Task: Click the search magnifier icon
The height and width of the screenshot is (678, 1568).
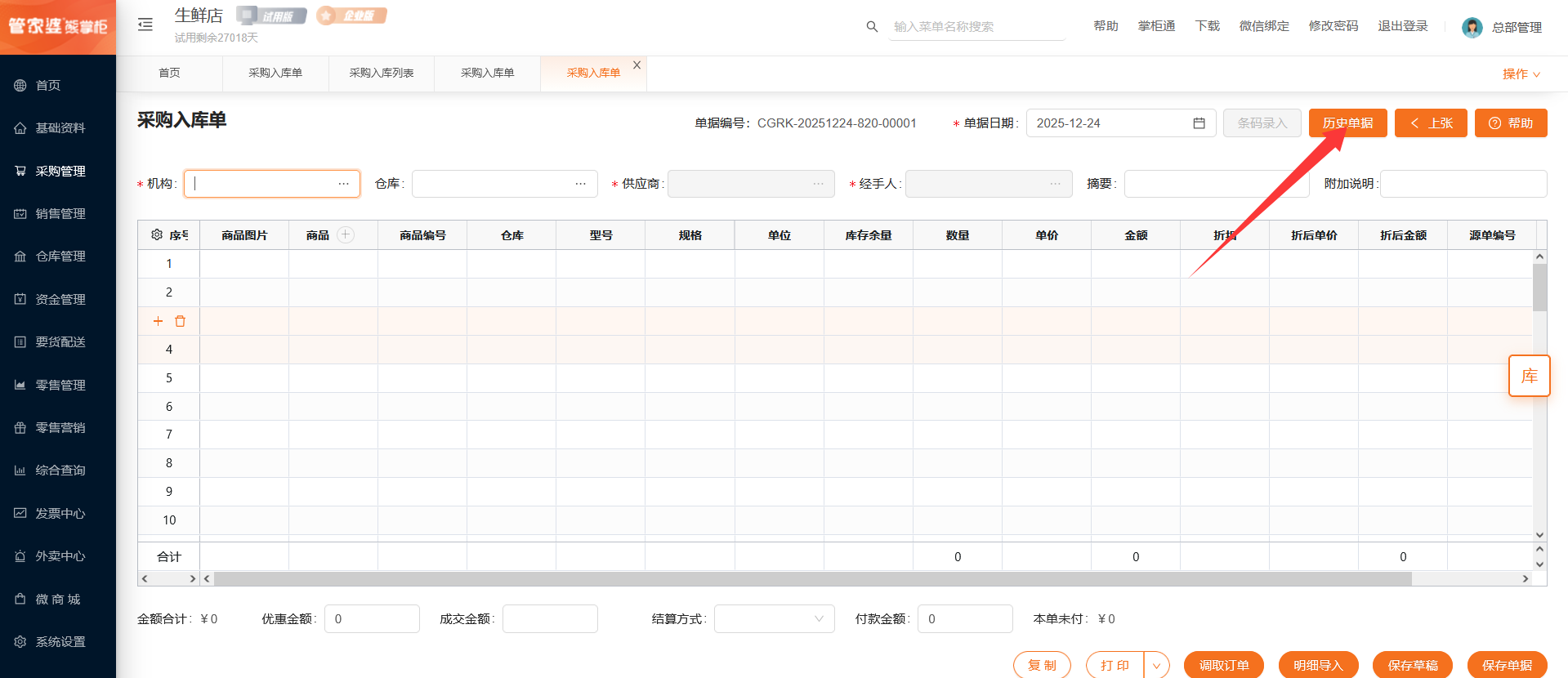Action: click(872, 27)
